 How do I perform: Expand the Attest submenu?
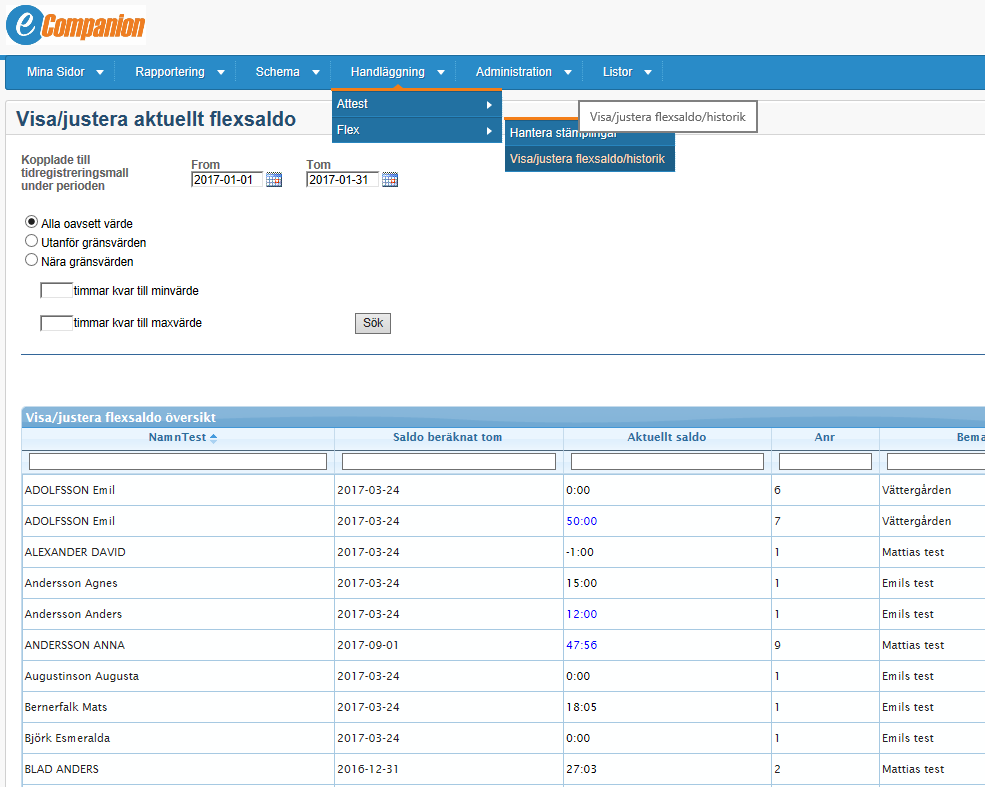(416, 104)
